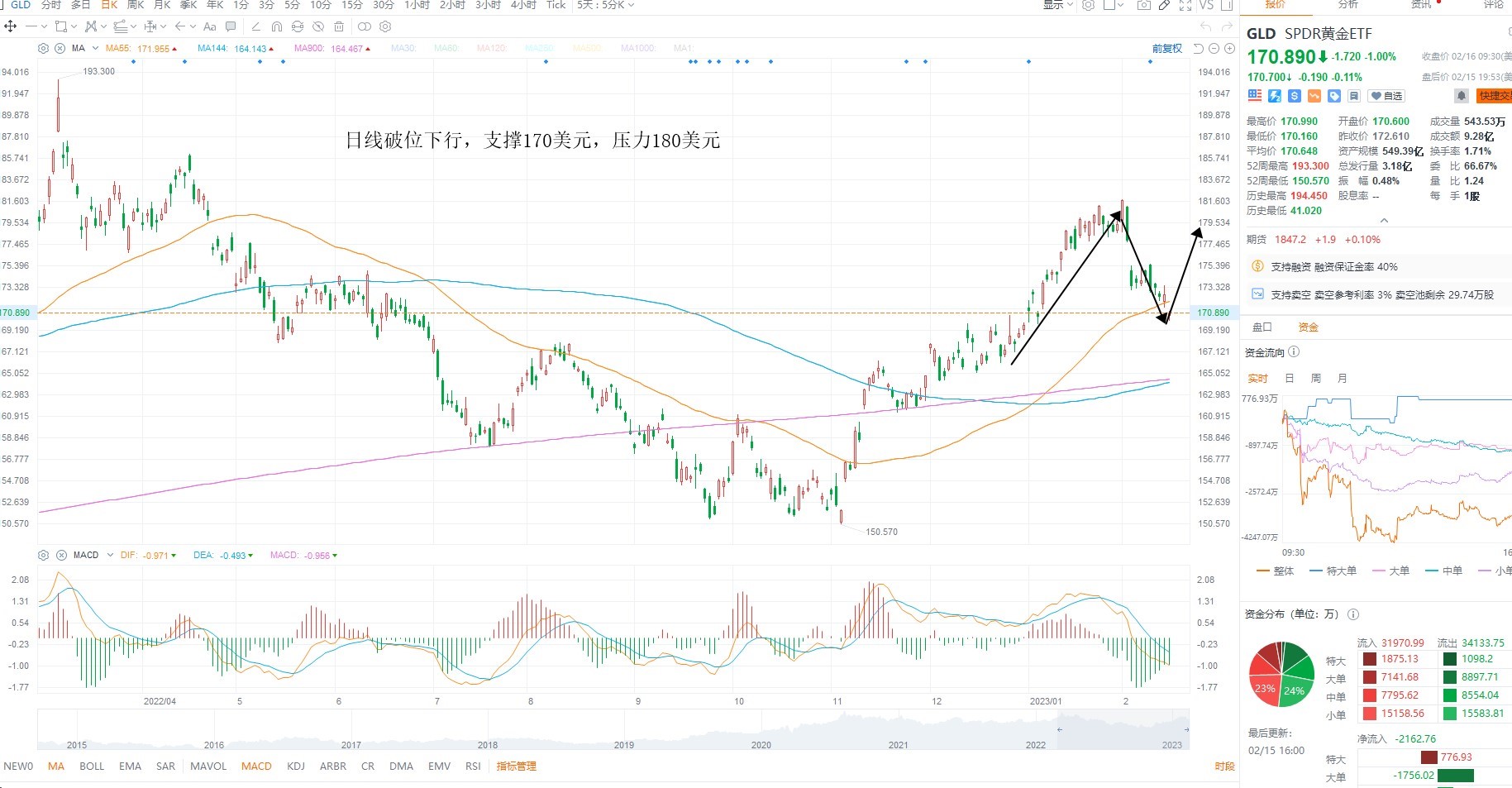Select the 15分 timeframe
This screenshot has width=1512, height=788.
pos(352,5)
